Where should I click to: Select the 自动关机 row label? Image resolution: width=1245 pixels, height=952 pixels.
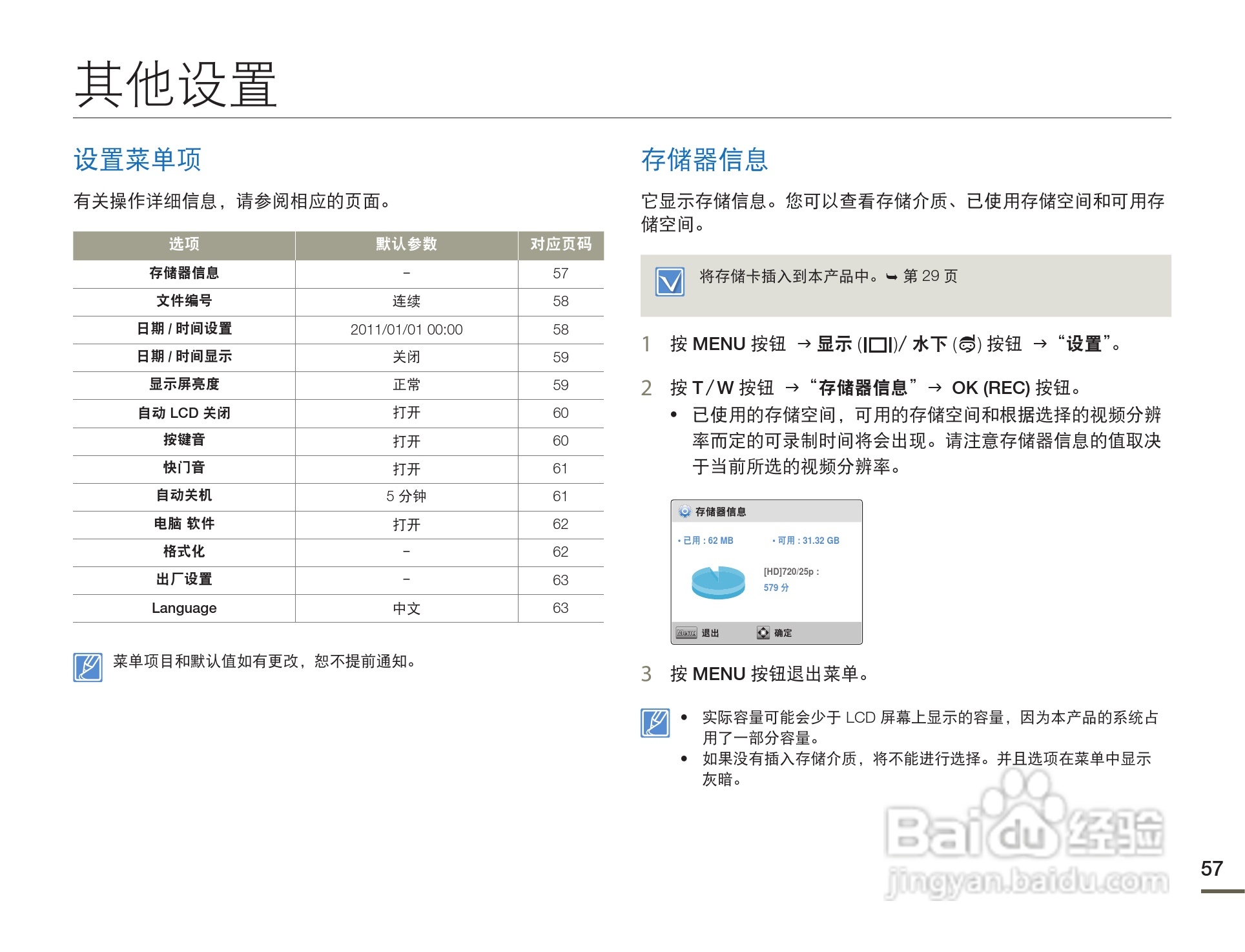click(184, 495)
